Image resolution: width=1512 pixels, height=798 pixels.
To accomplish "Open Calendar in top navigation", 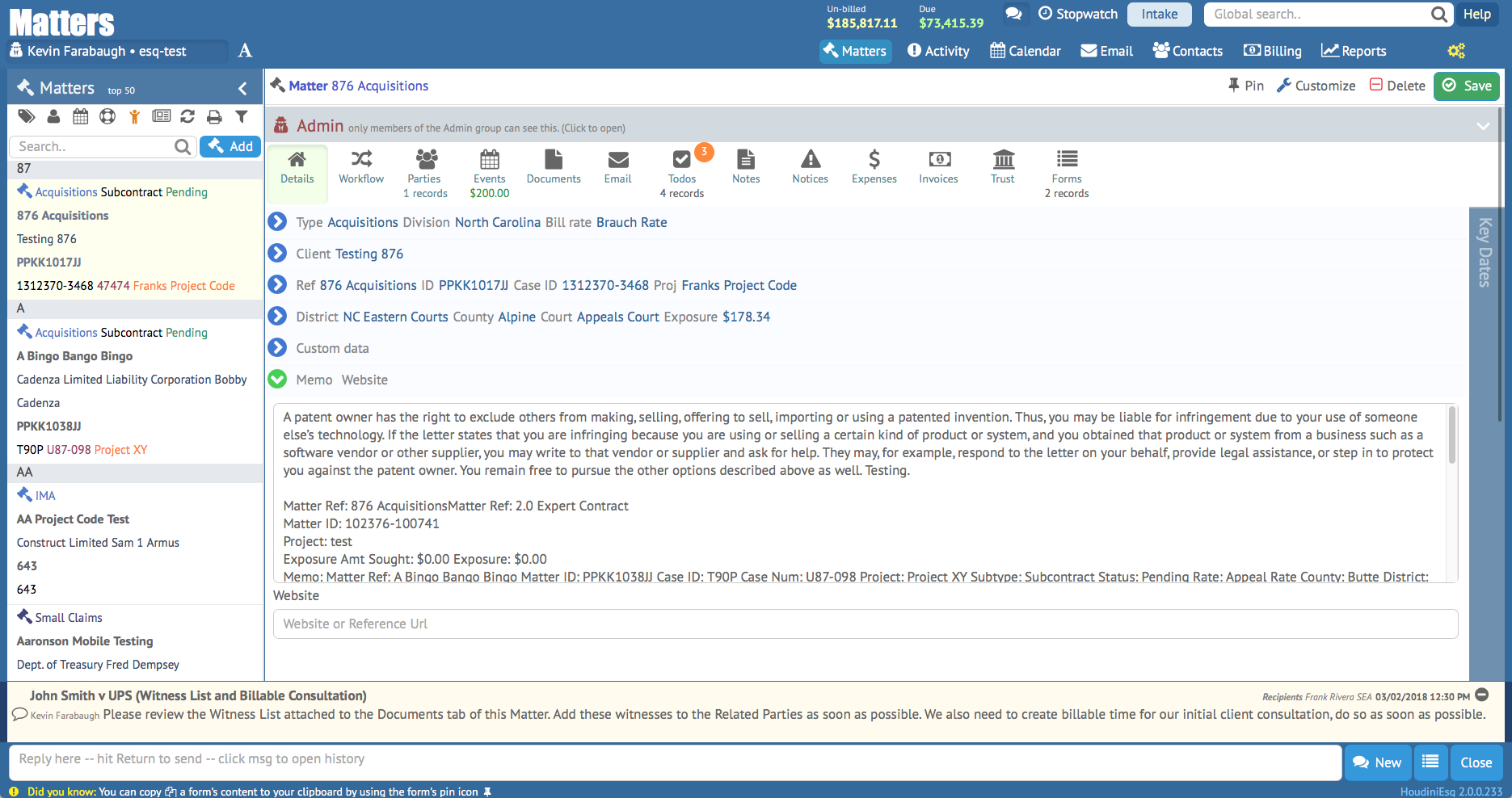I will point(1026,51).
